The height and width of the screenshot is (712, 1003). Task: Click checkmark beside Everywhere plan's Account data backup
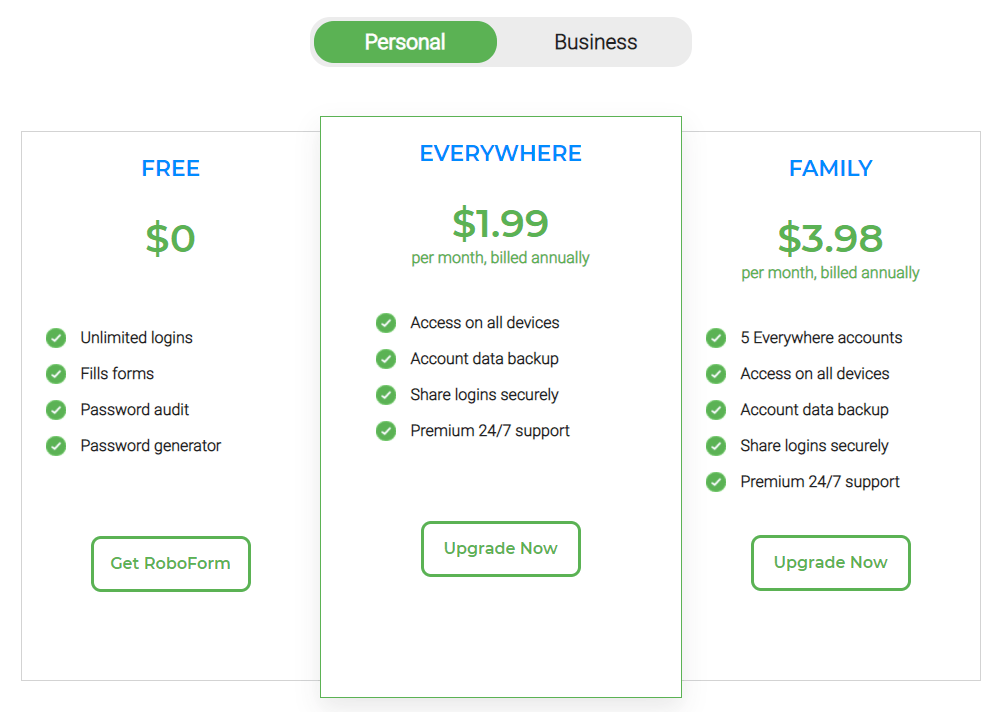tap(386, 359)
